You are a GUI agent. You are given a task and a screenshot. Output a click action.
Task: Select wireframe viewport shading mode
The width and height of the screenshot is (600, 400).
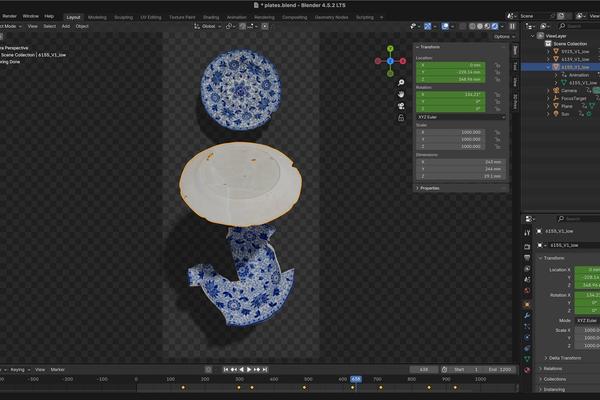(473, 26)
